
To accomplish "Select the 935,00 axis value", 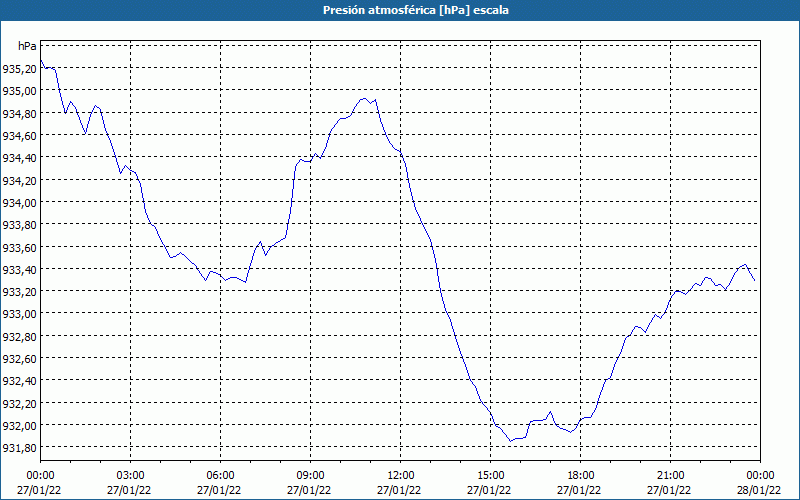I will pos(19,90).
